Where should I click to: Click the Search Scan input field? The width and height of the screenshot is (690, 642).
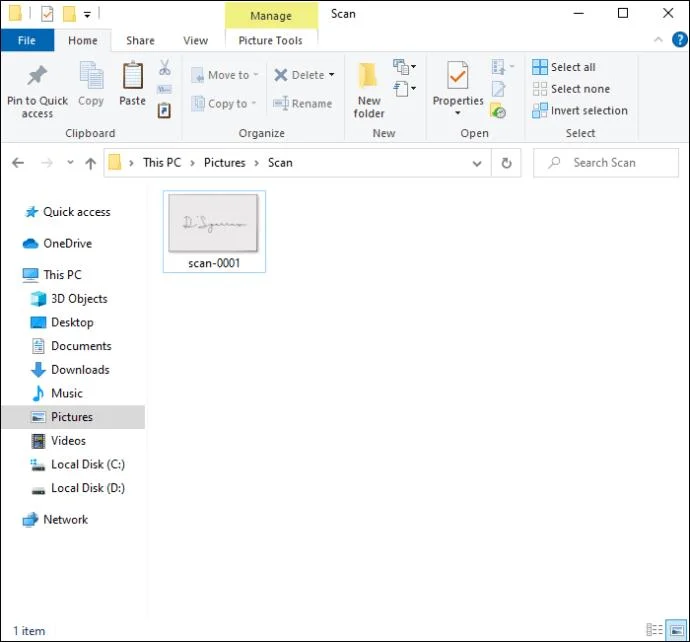tap(606, 163)
